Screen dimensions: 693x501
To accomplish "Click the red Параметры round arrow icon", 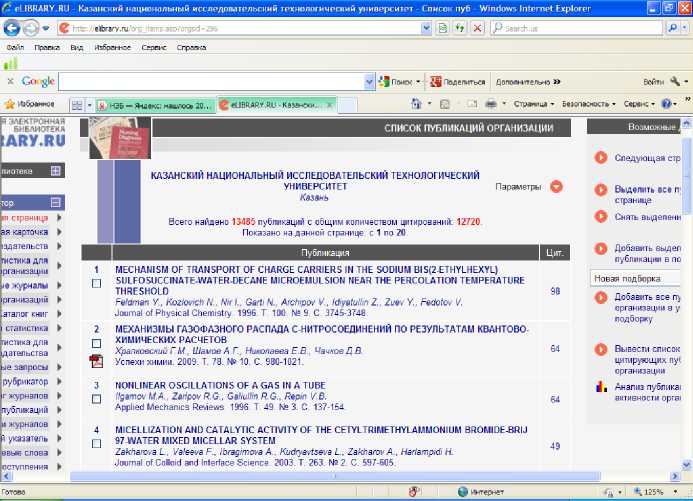I will (556, 187).
